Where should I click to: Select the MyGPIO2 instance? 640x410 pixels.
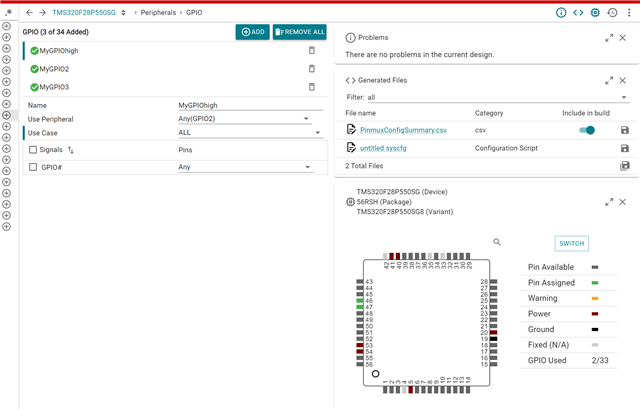point(54,69)
